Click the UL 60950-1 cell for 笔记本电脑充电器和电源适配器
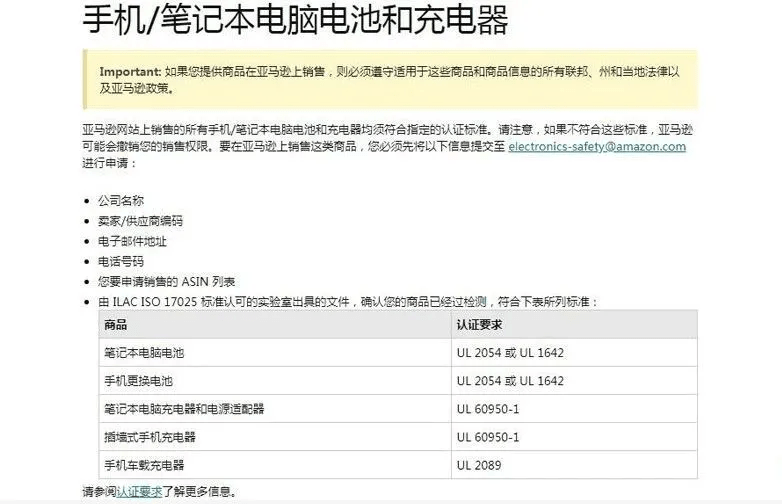This screenshot has height=504, width=782. coord(574,409)
